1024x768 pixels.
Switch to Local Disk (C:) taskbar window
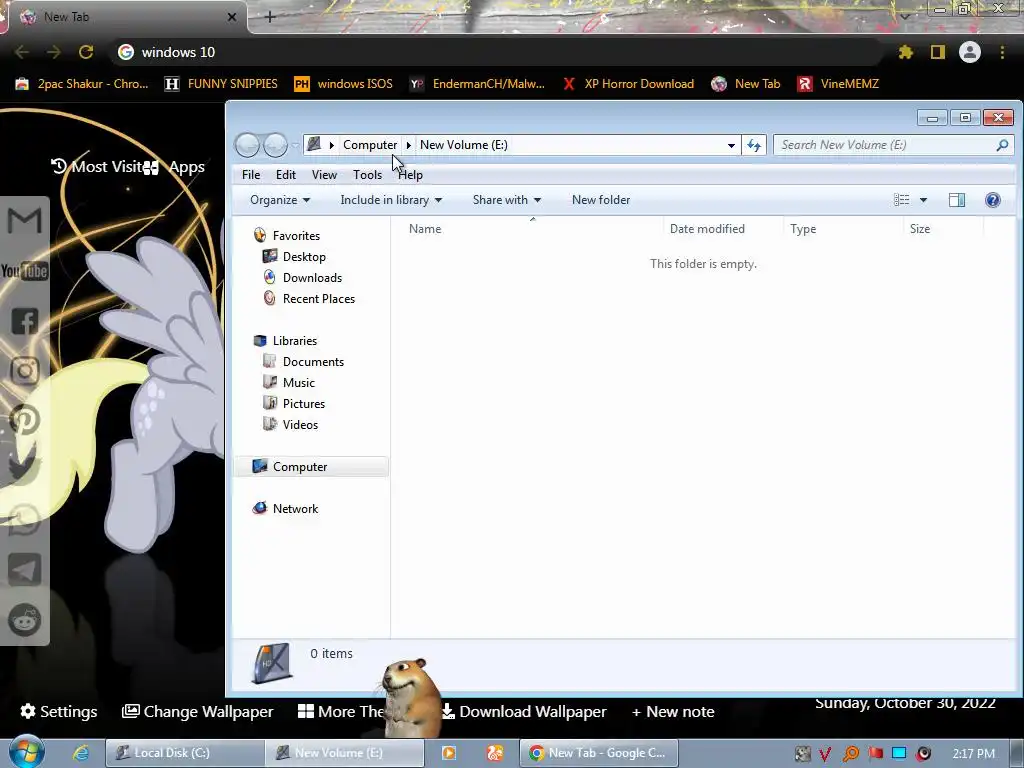click(185, 753)
